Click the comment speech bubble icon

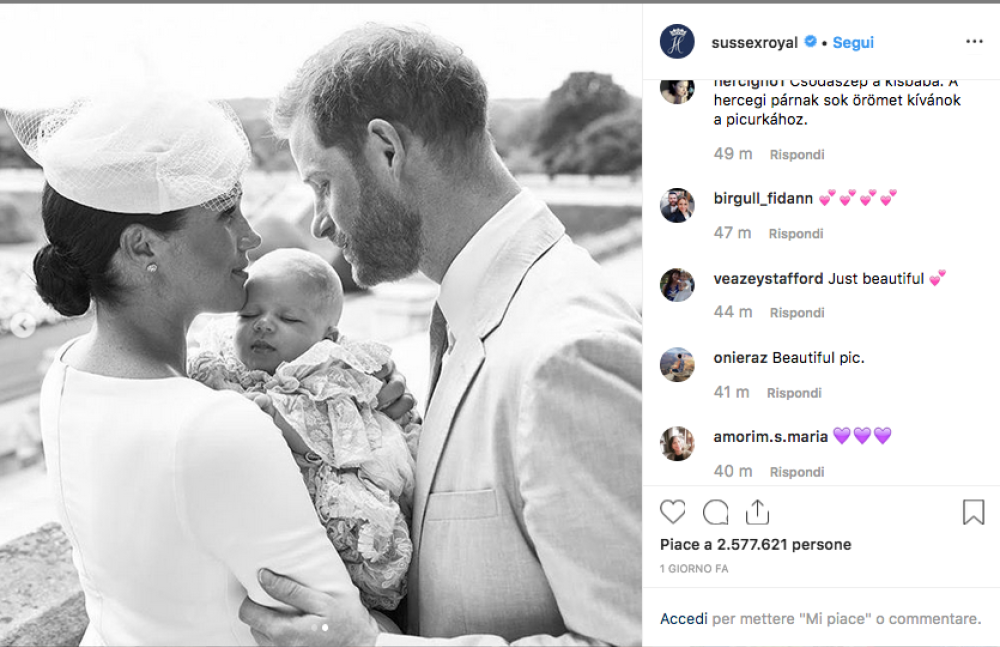pyautogui.click(x=715, y=512)
